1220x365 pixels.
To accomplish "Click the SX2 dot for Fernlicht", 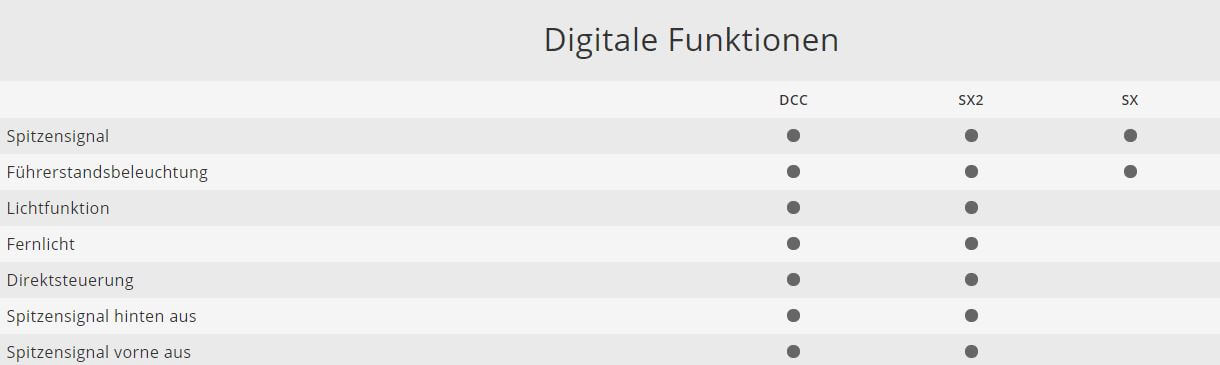I will click(x=971, y=243).
